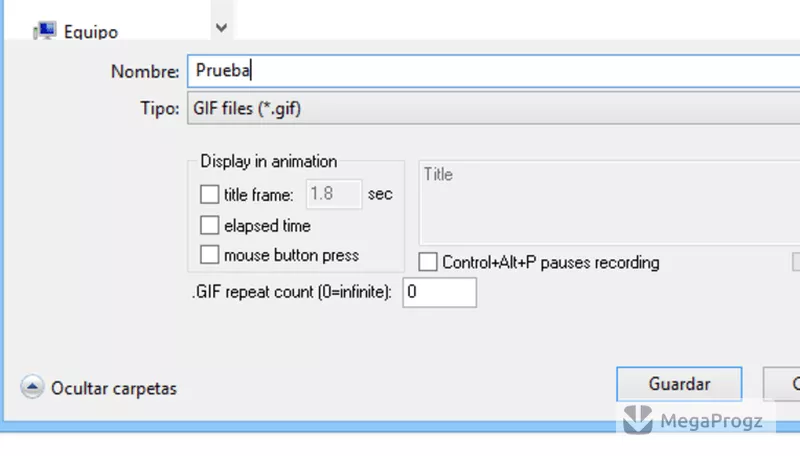This screenshot has width=800, height=456.
Task: Click inside the Title text area
Action: click(609, 202)
